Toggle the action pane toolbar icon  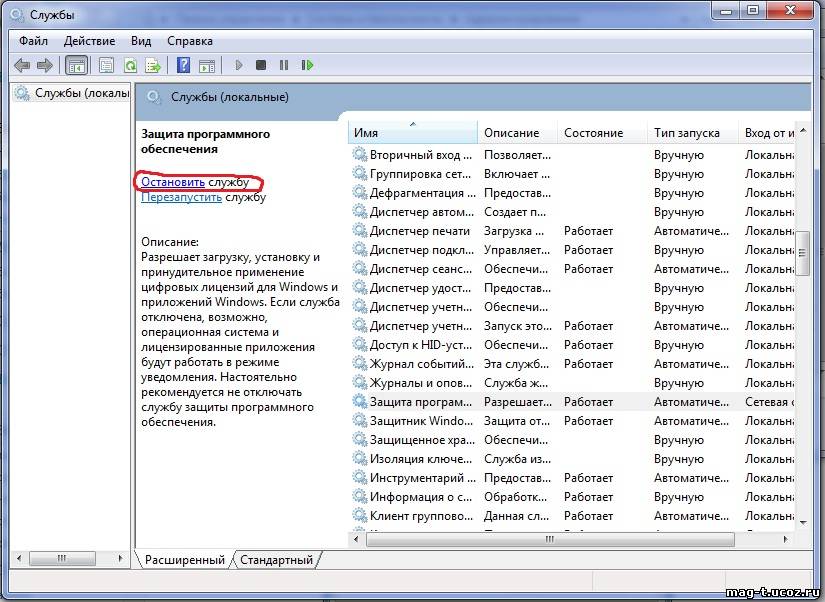pyautogui.click(x=207, y=66)
